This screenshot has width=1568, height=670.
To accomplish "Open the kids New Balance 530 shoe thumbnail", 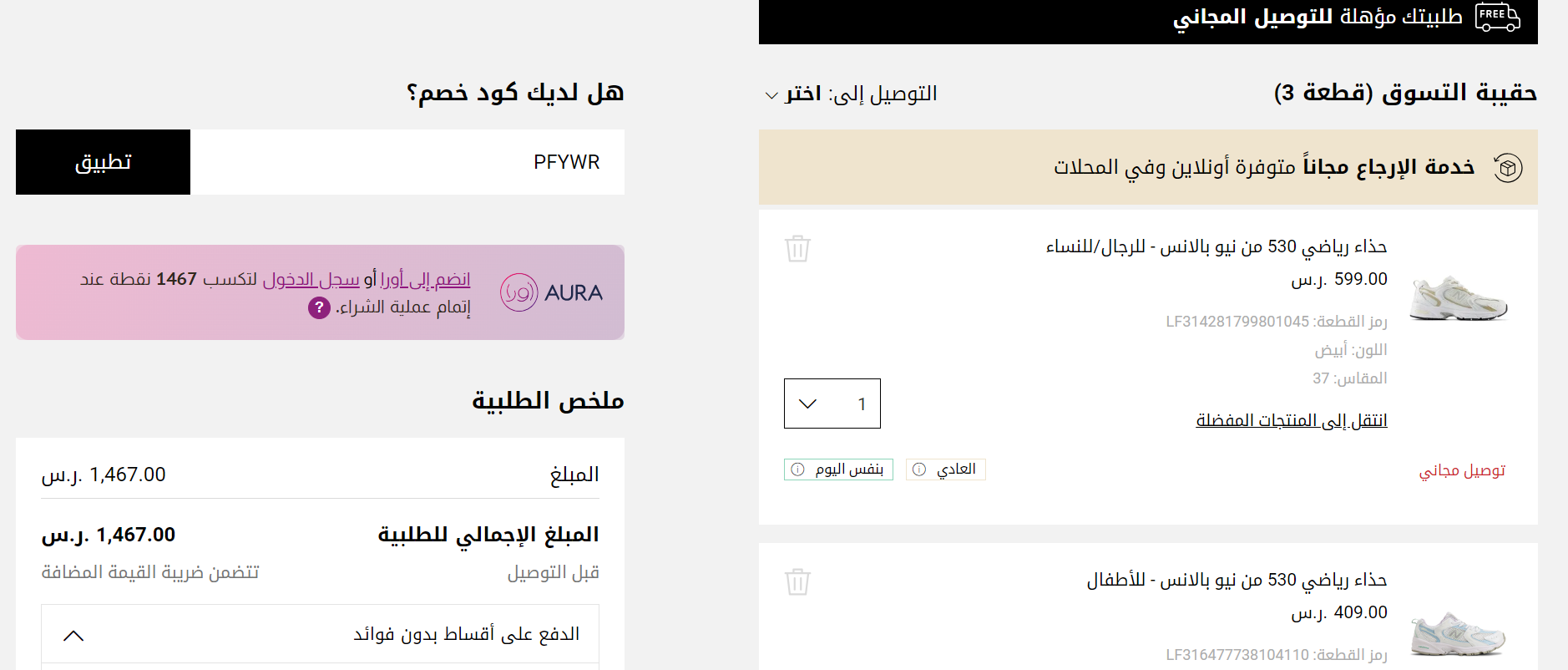I will pyautogui.click(x=1459, y=634).
